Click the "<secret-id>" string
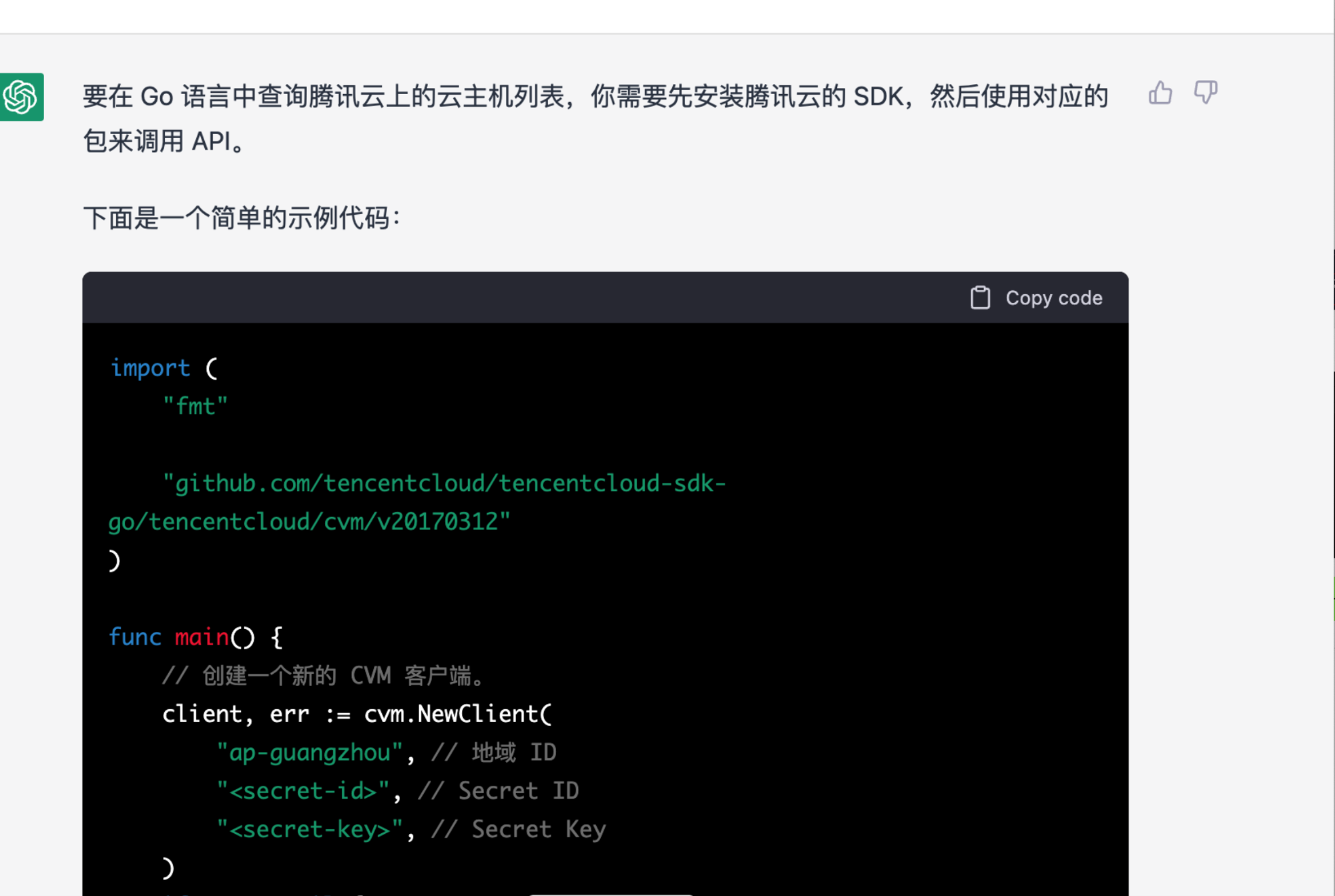This screenshot has width=1335, height=896. pyautogui.click(x=303, y=791)
